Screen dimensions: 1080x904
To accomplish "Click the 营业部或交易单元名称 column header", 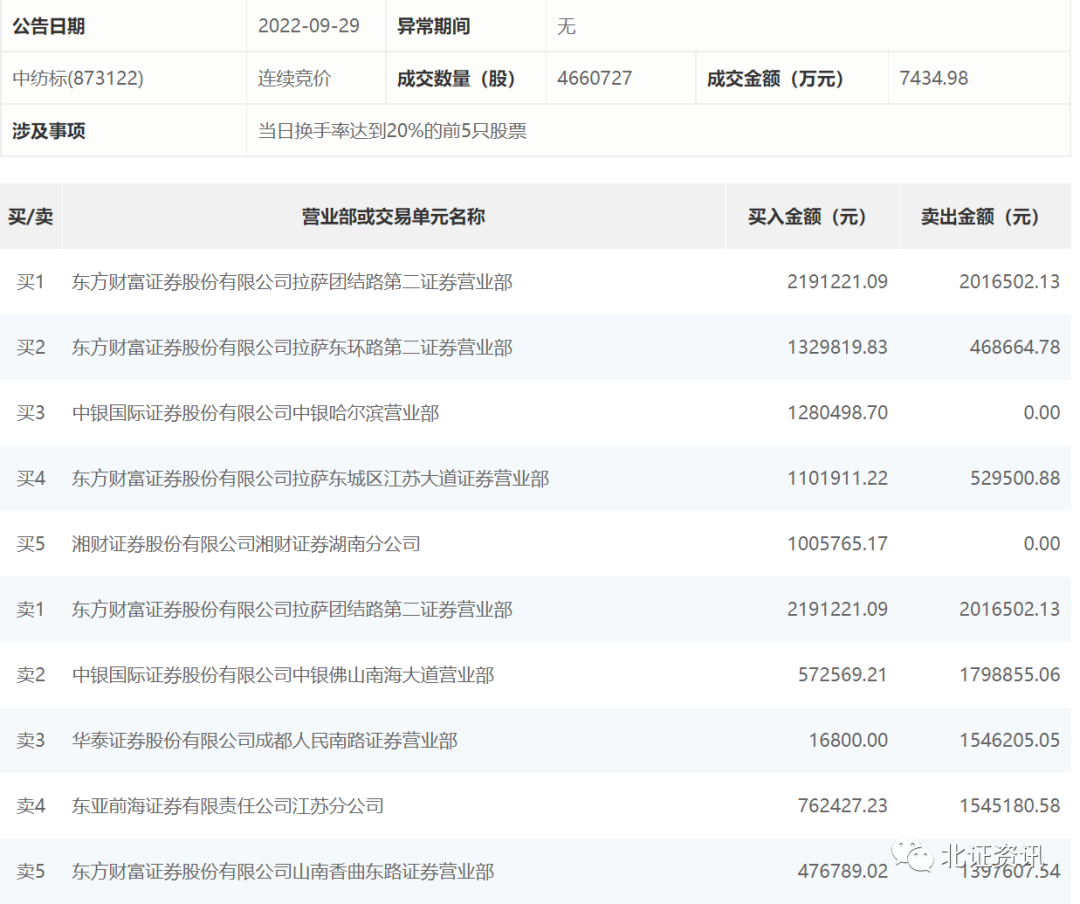I will pos(393,217).
